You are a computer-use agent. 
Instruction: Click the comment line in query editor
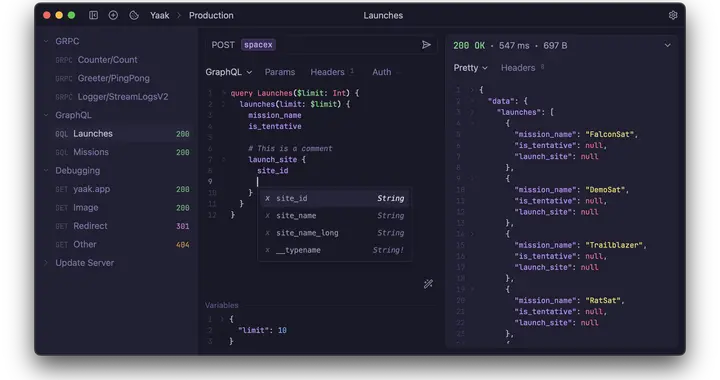[x=290, y=148]
